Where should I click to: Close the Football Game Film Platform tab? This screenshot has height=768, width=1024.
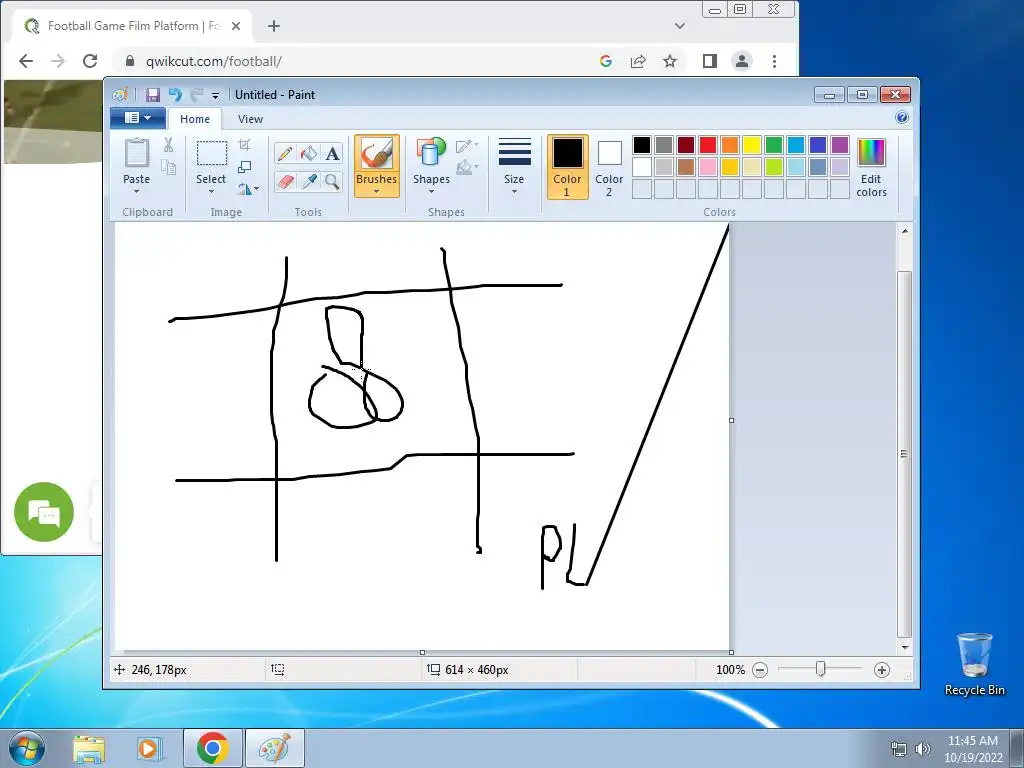236,26
